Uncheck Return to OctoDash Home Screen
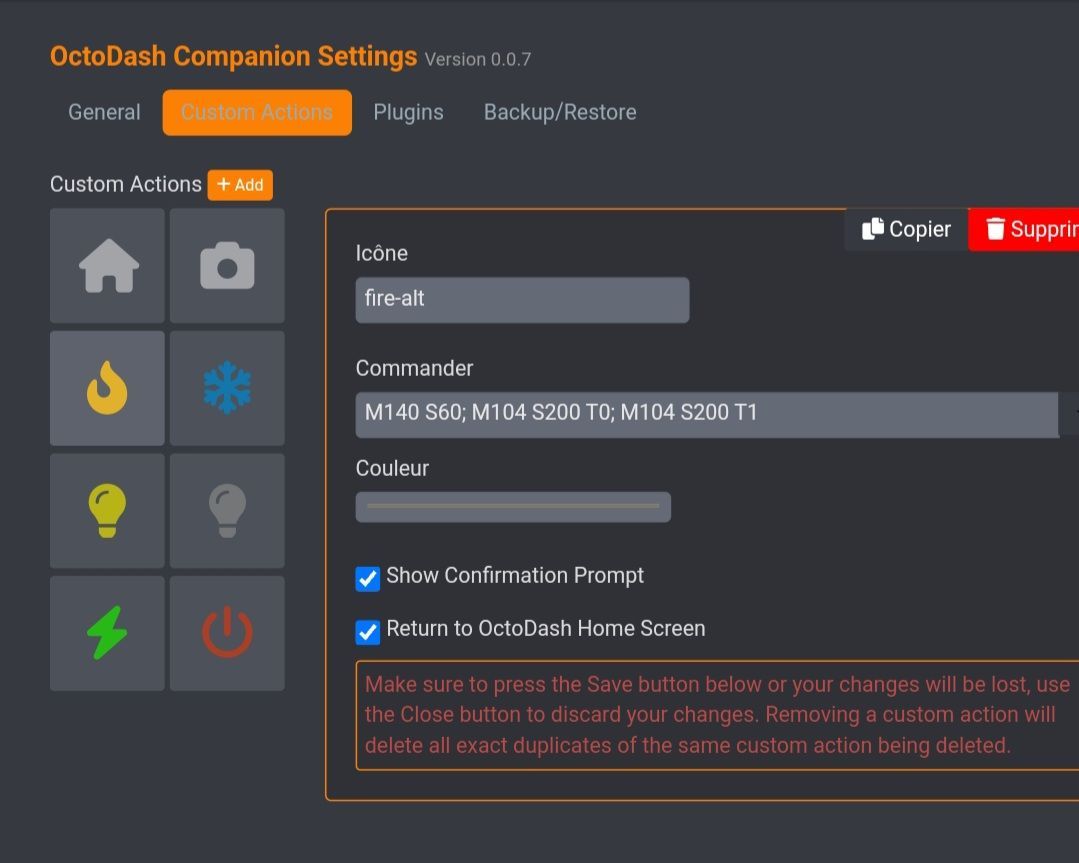1079x863 pixels. (x=368, y=631)
